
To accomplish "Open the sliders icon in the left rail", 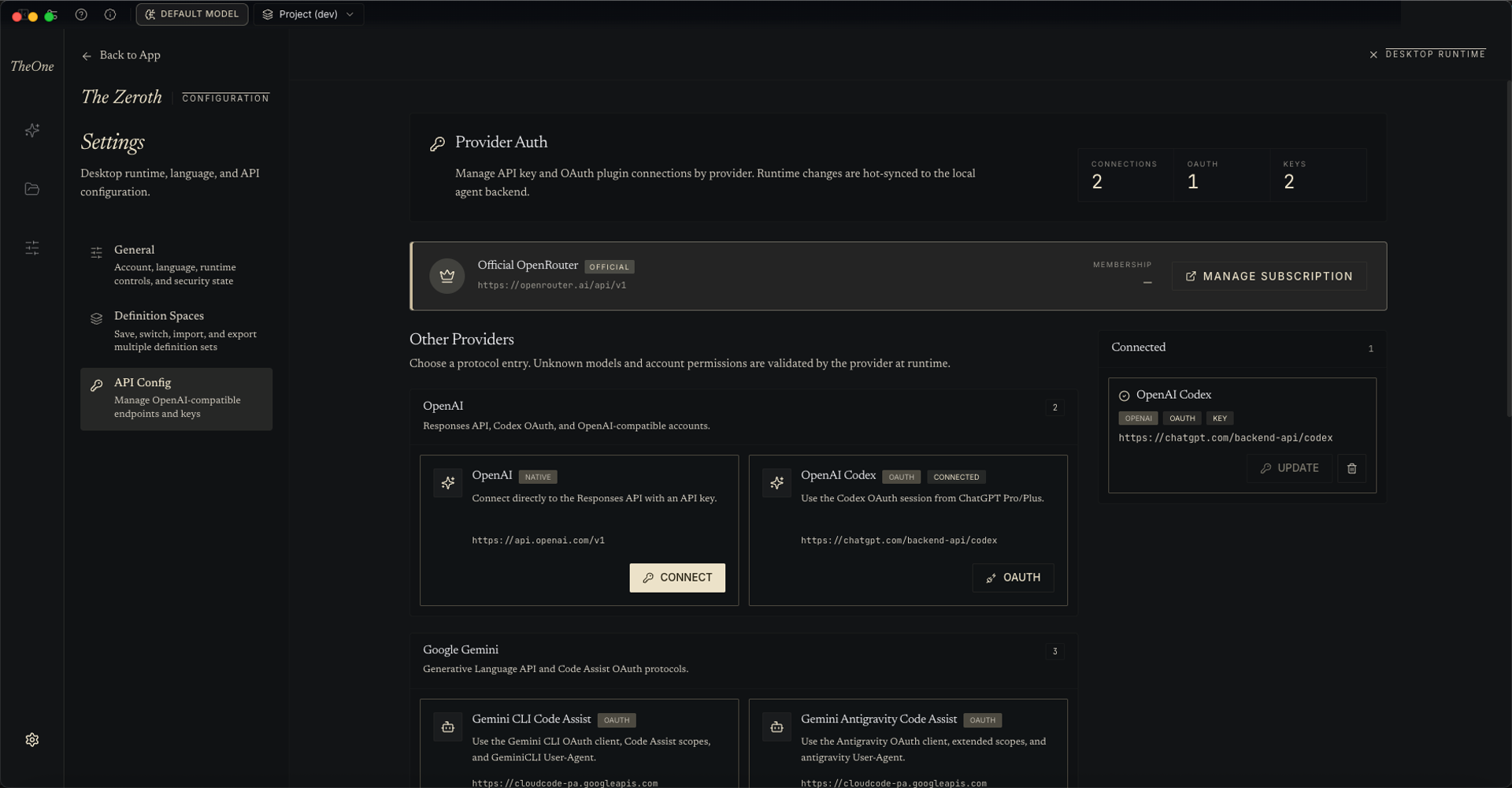I will click(x=32, y=248).
